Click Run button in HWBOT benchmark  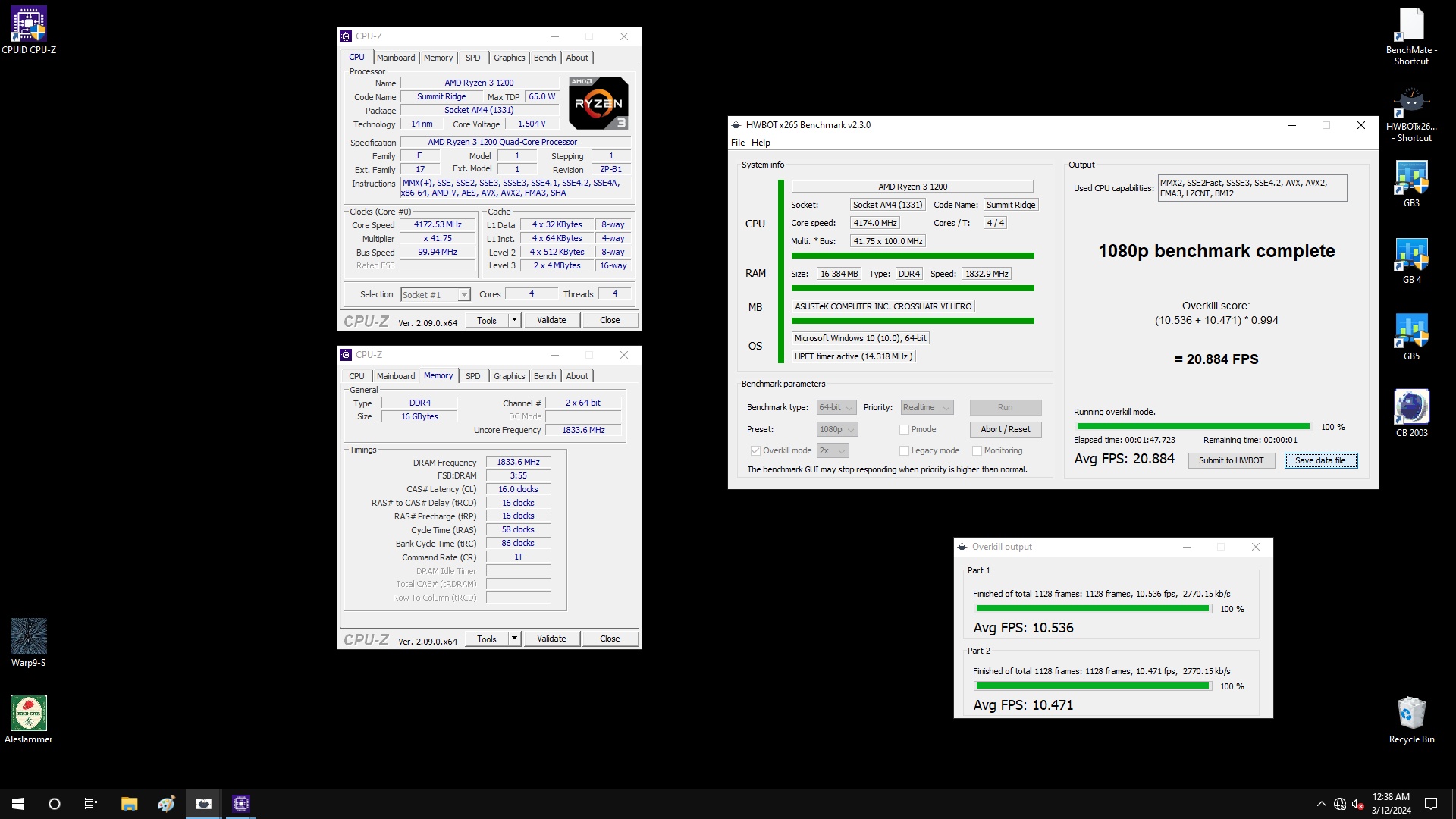point(1006,407)
